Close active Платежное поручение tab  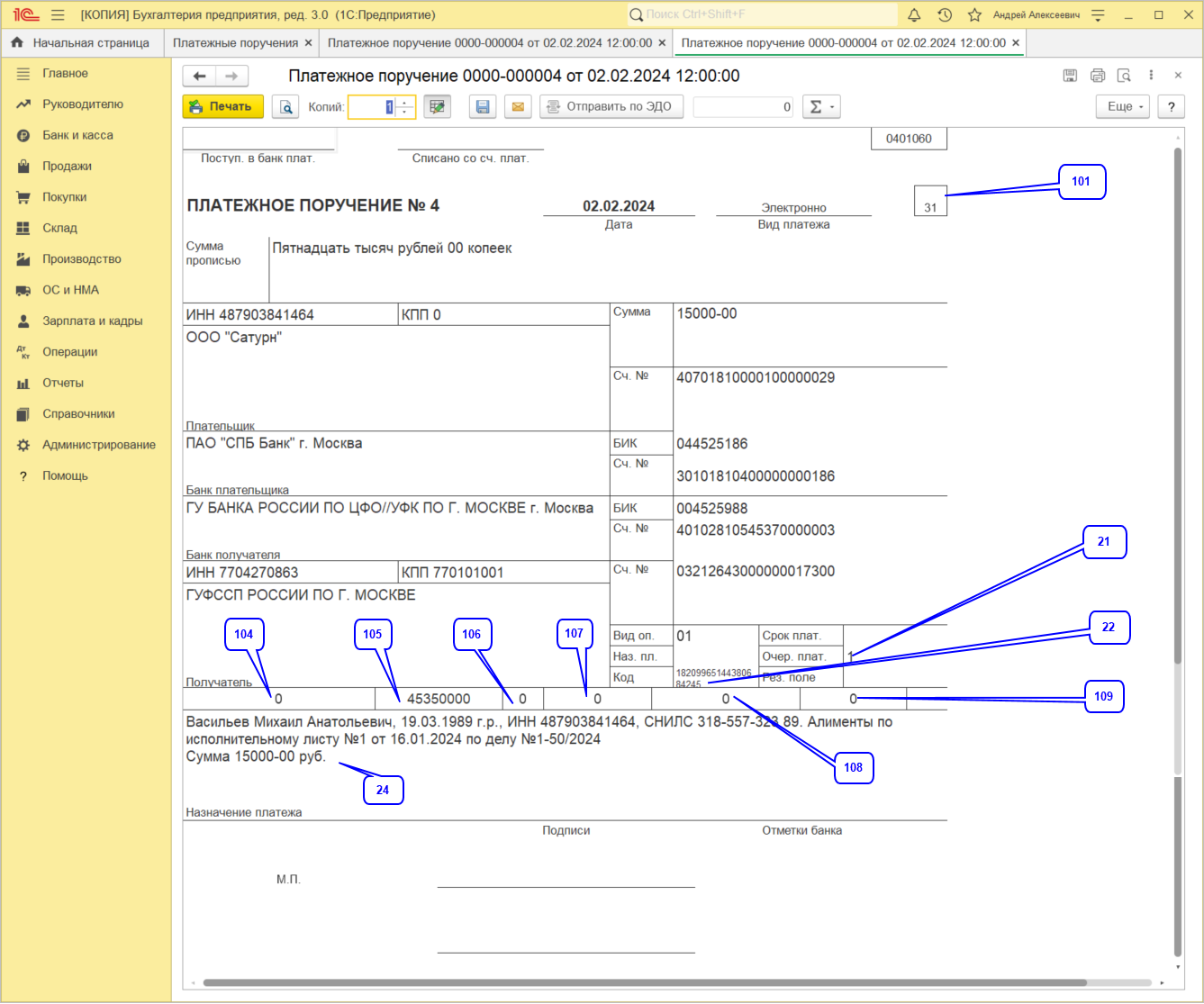[1016, 42]
